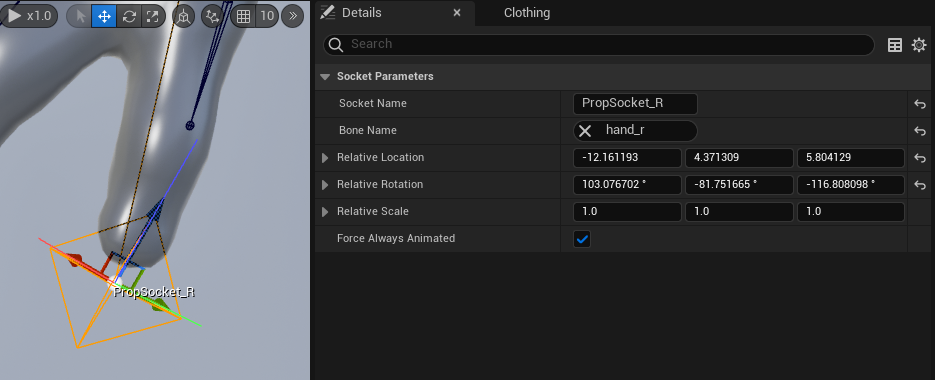Viewport: 935px width, 380px height.
Task: Edit the Socket Name field
Action: pos(635,104)
